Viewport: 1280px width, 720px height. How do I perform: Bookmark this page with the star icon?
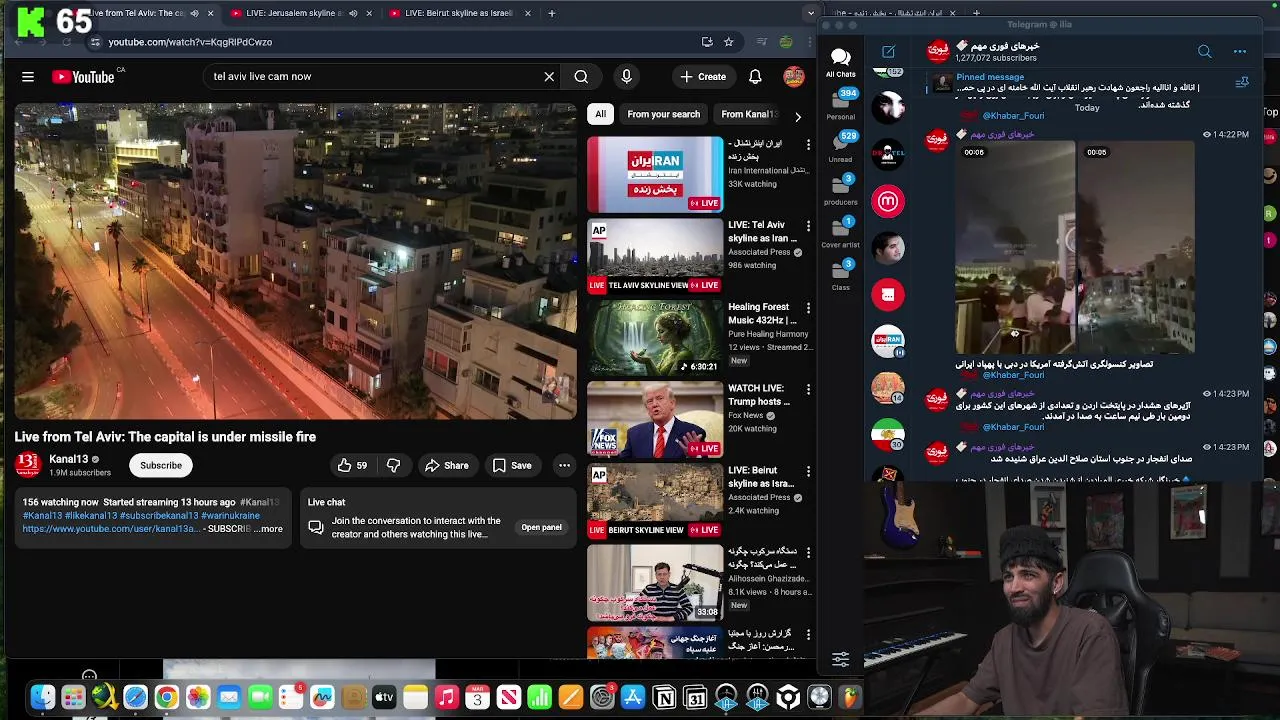click(x=729, y=42)
